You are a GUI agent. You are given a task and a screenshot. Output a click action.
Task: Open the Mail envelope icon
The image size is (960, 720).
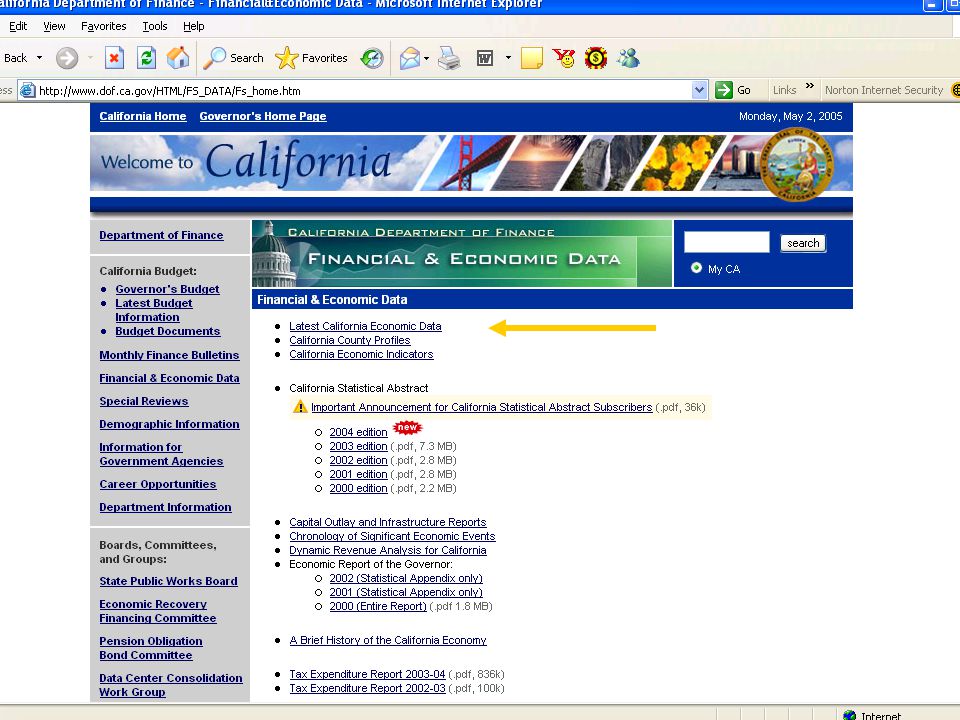[x=410, y=58]
